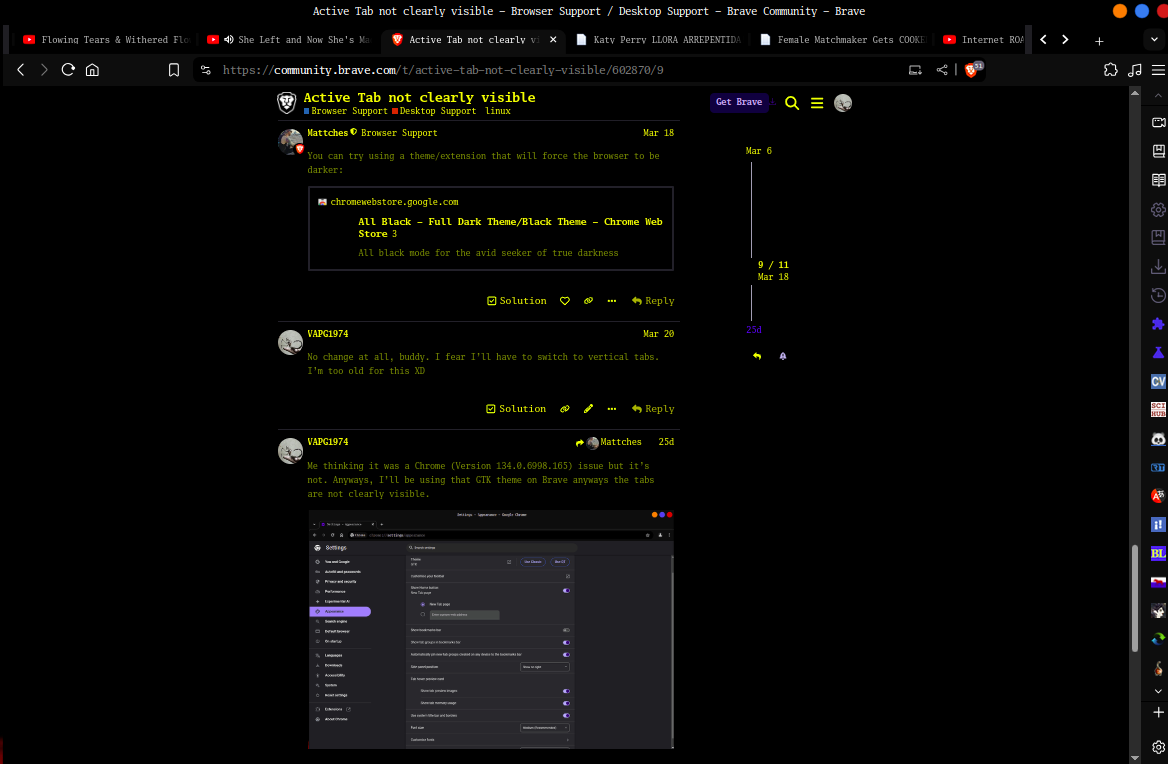Click the linux tag
1168x764 pixels.
(x=498, y=111)
